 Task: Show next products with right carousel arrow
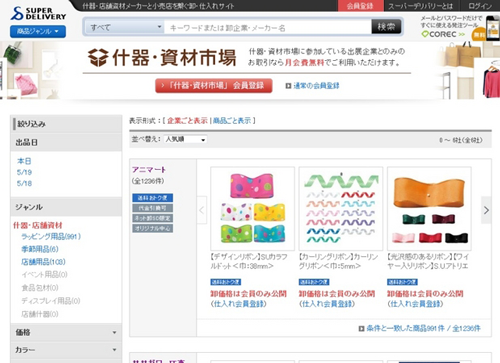click(486, 210)
